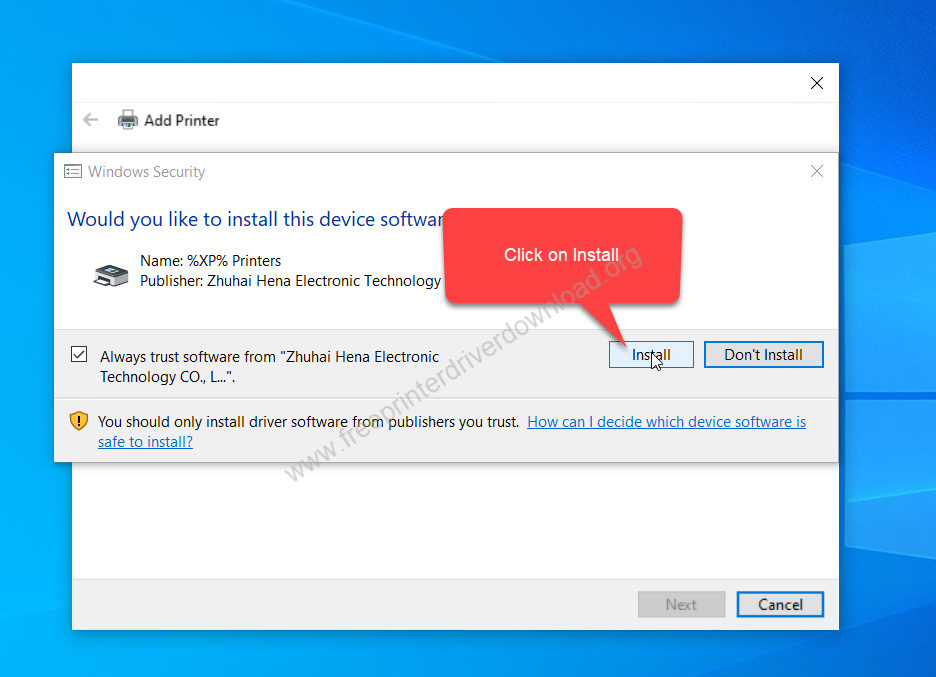Screen dimensions: 936x677
Task: Open the safe-to-install device software help link
Action: [452, 432]
